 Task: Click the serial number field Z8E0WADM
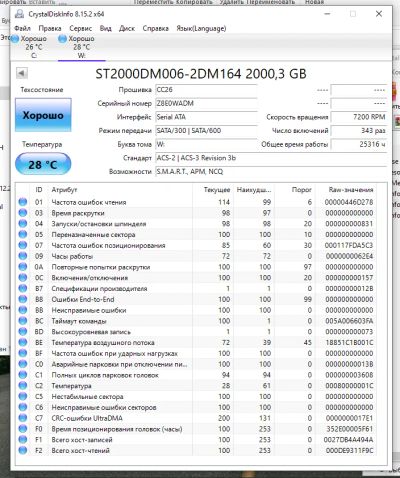pyautogui.click(x=206, y=104)
